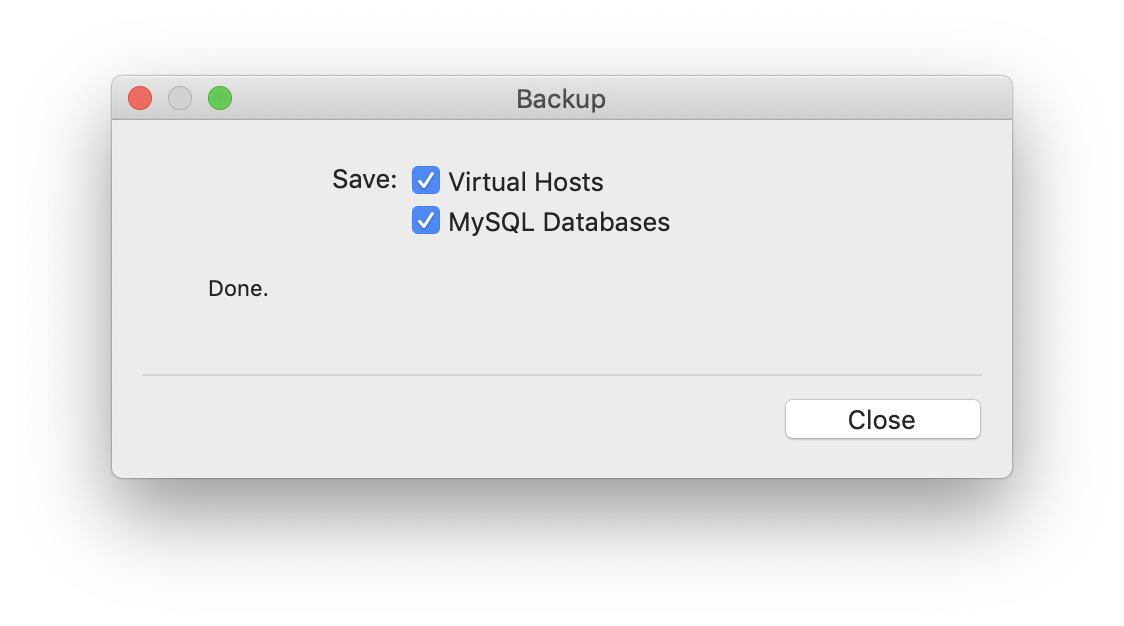This screenshot has width=1124, height=626.
Task: Click the yellow minimize traffic light
Action: pyautogui.click(x=179, y=98)
